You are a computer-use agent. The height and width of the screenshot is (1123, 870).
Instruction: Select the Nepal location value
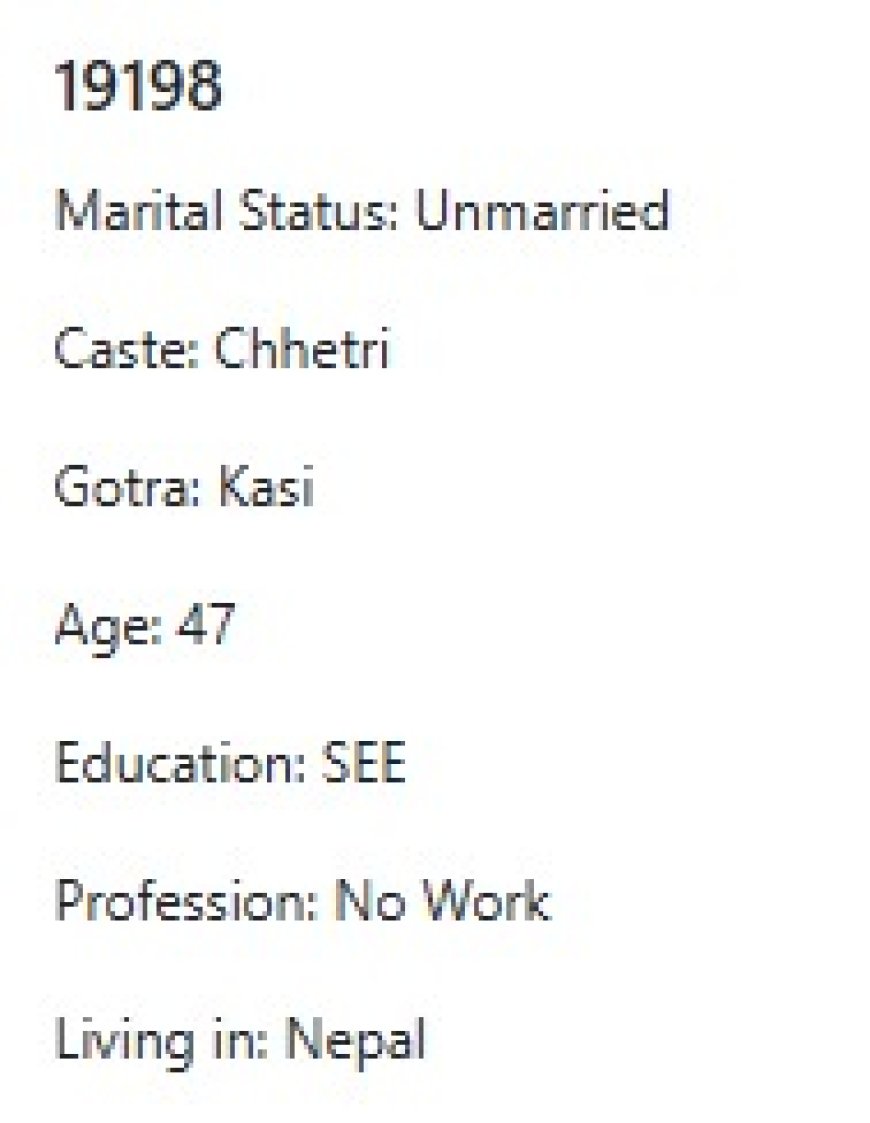(354, 1041)
